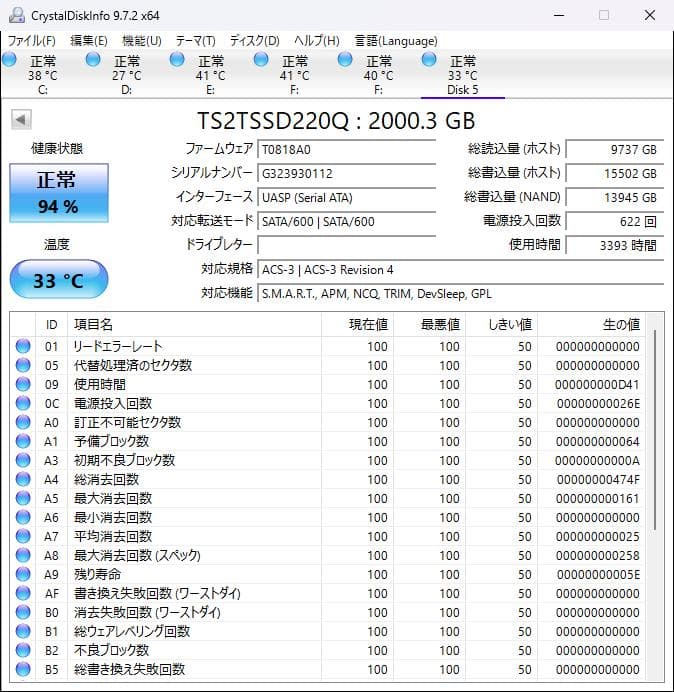Image resolution: width=674 pixels, height=692 pixels.
Task: Click raw value 00000000474F
Action: [598, 479]
